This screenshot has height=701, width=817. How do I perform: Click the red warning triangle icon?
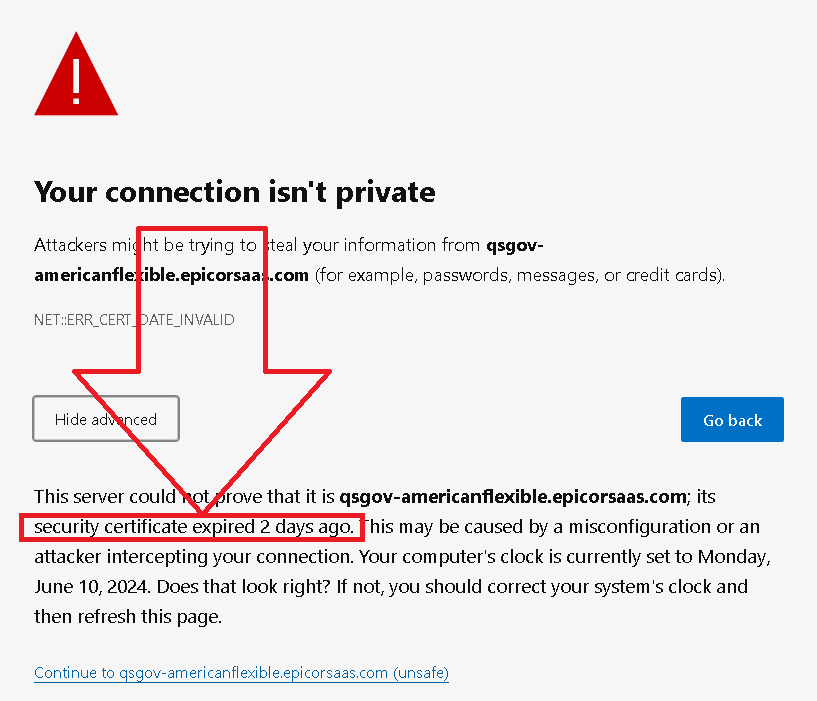point(76,74)
